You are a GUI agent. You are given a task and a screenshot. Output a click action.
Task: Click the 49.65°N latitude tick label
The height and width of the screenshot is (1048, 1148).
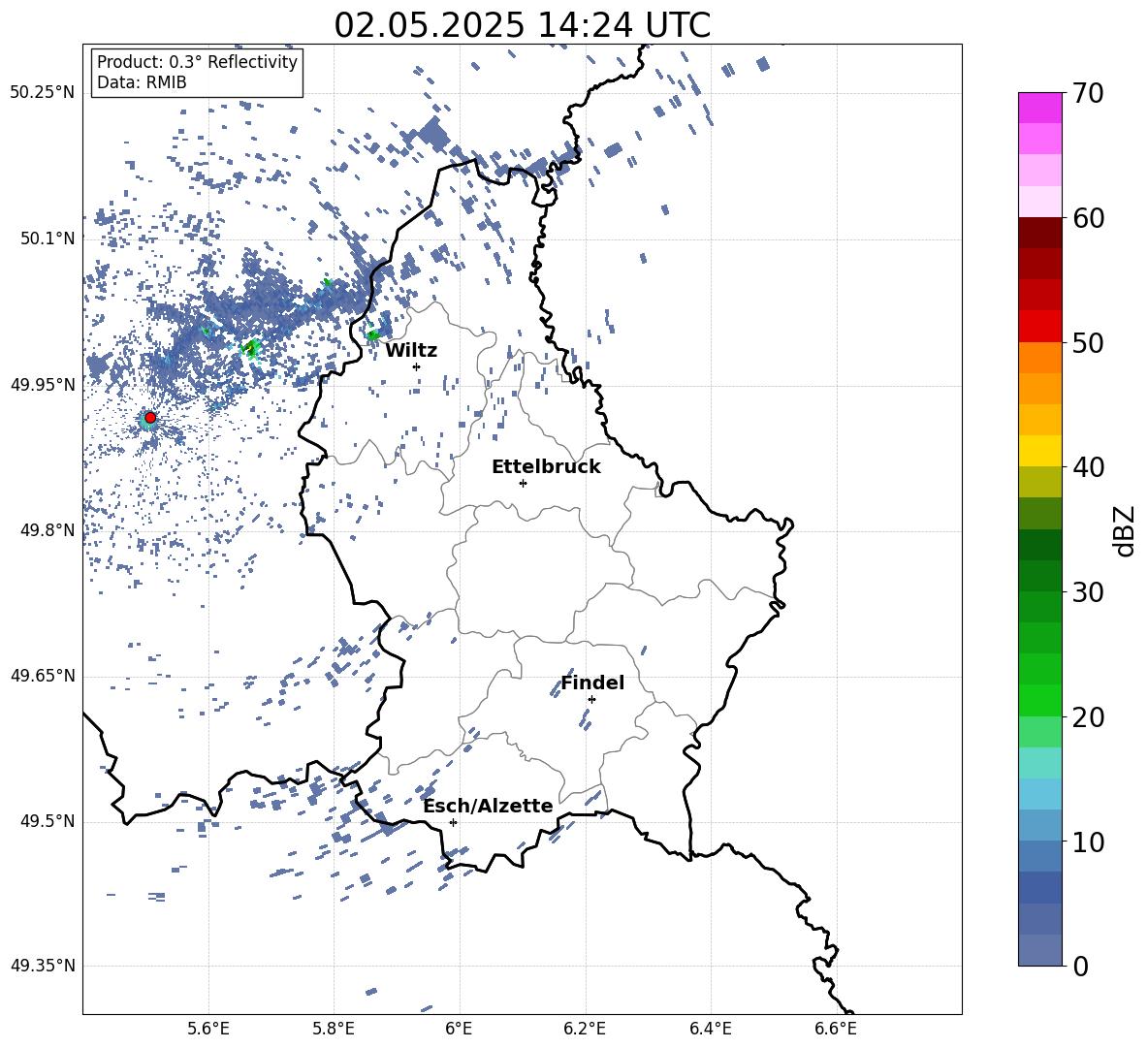click(43, 676)
